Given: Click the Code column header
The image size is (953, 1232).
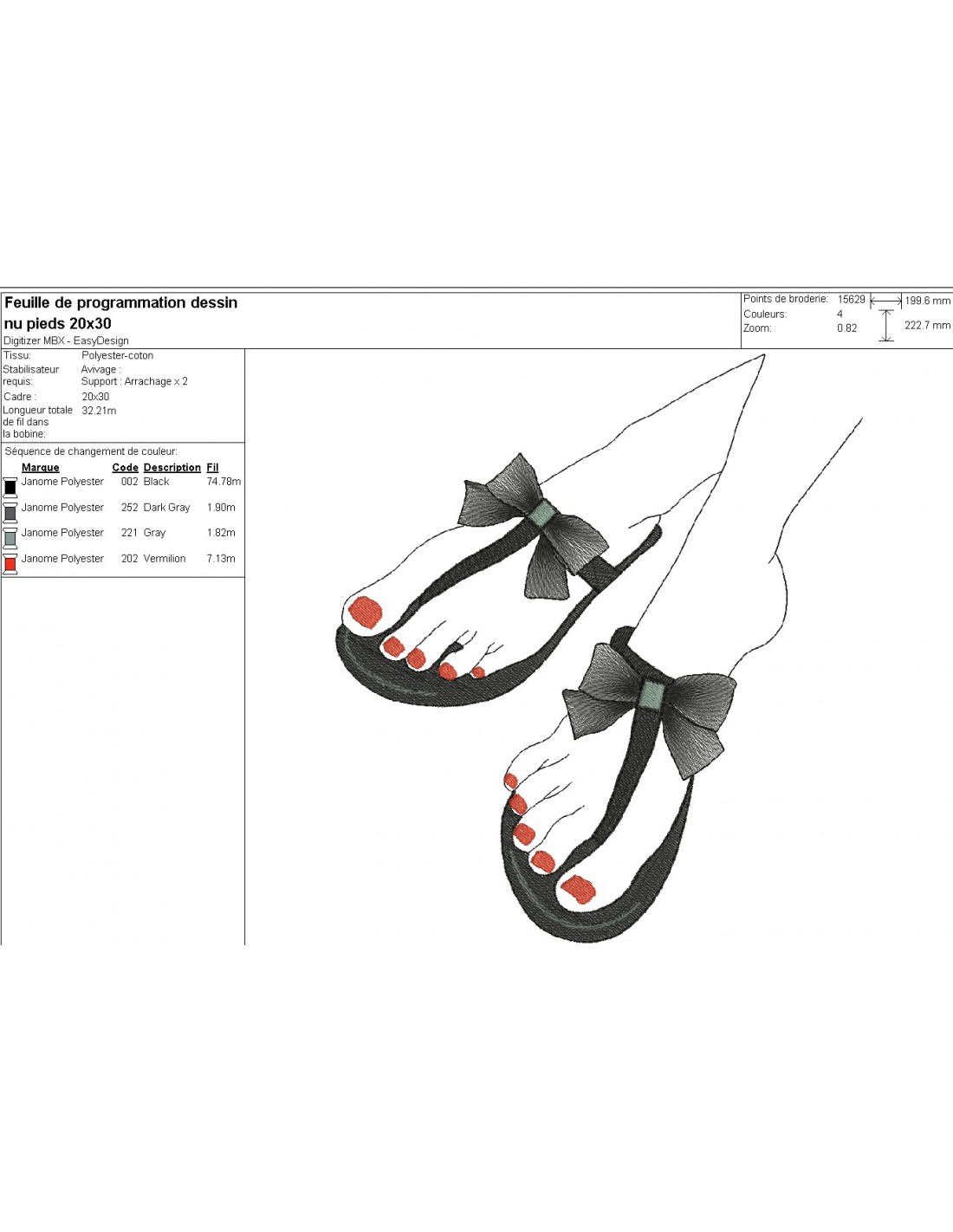Looking at the screenshot, I should (125, 468).
